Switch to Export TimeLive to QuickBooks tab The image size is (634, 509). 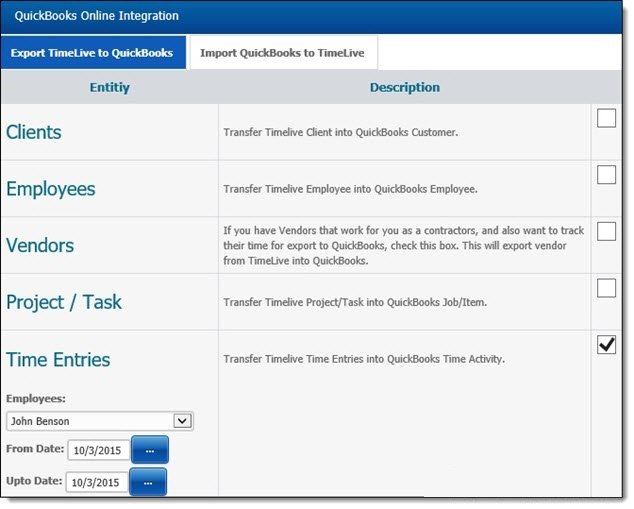tap(93, 53)
